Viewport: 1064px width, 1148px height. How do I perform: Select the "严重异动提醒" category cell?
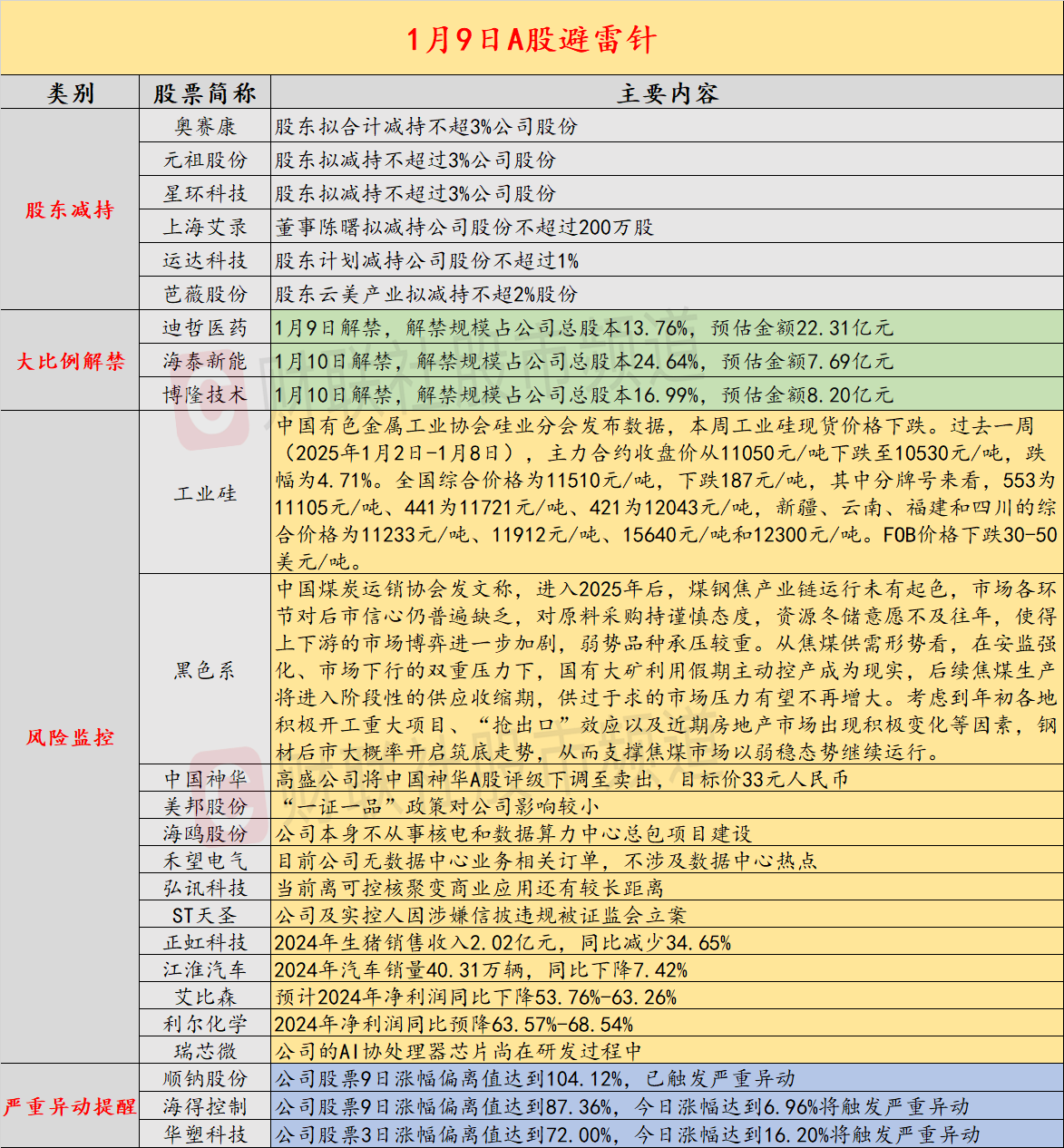70,1107
